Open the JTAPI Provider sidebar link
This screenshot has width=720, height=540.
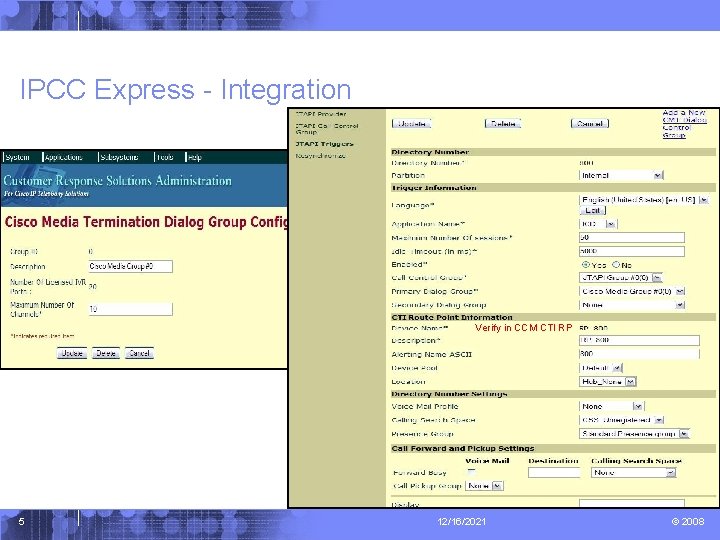(321, 114)
